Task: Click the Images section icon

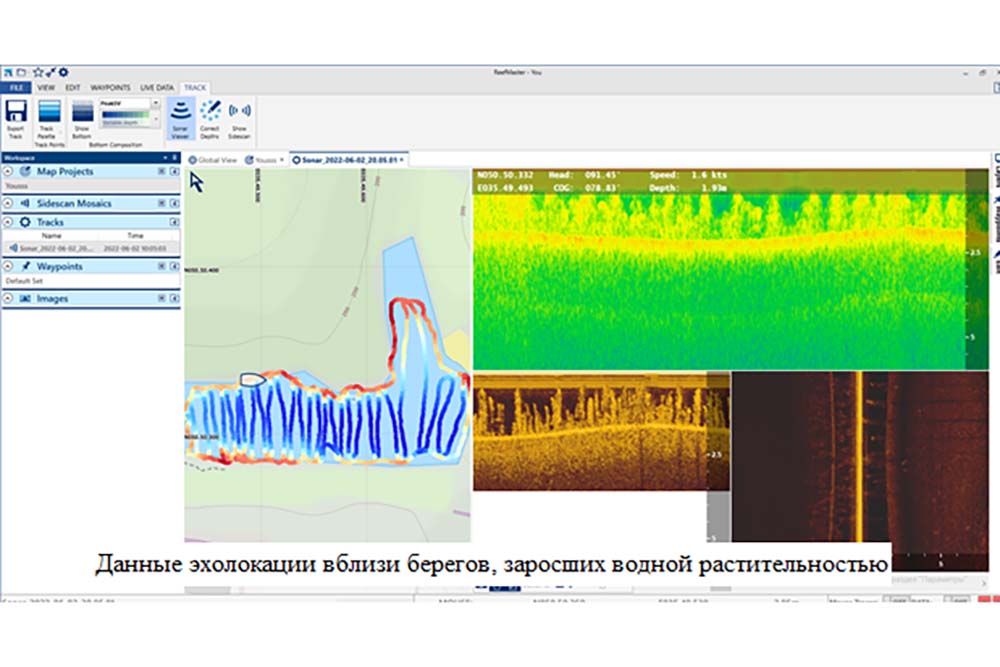Action: click(25, 299)
